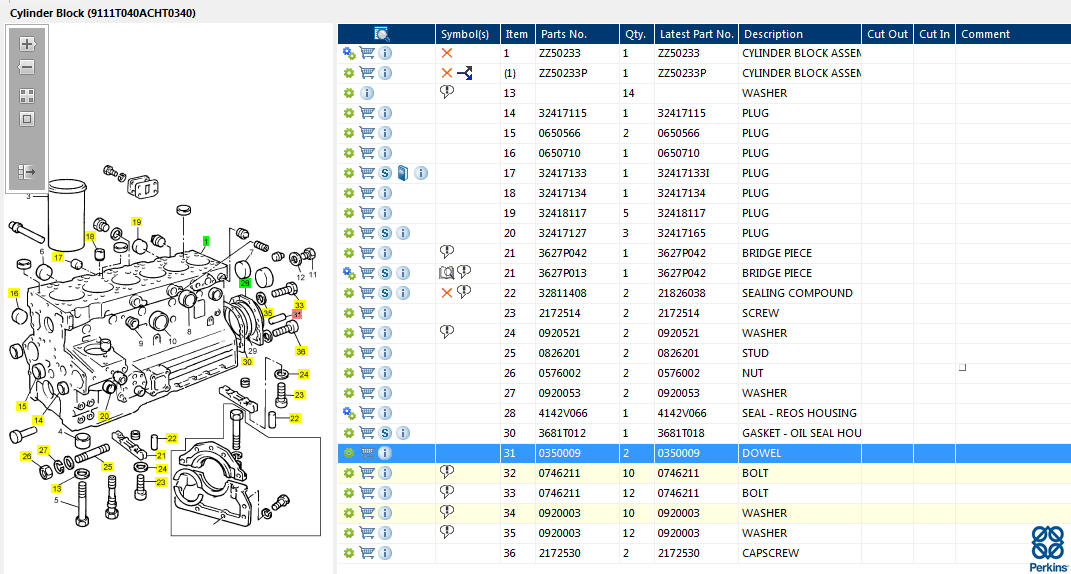Sort by the Parts No. column header

pos(562,34)
